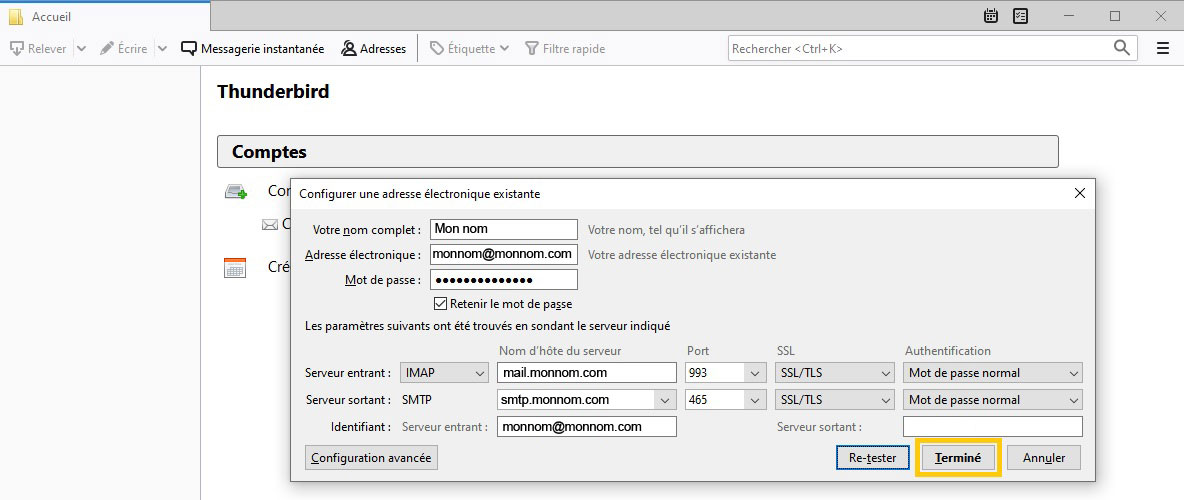Open the IMAP protocol dropdown
The image size is (1184, 500).
pos(444,373)
